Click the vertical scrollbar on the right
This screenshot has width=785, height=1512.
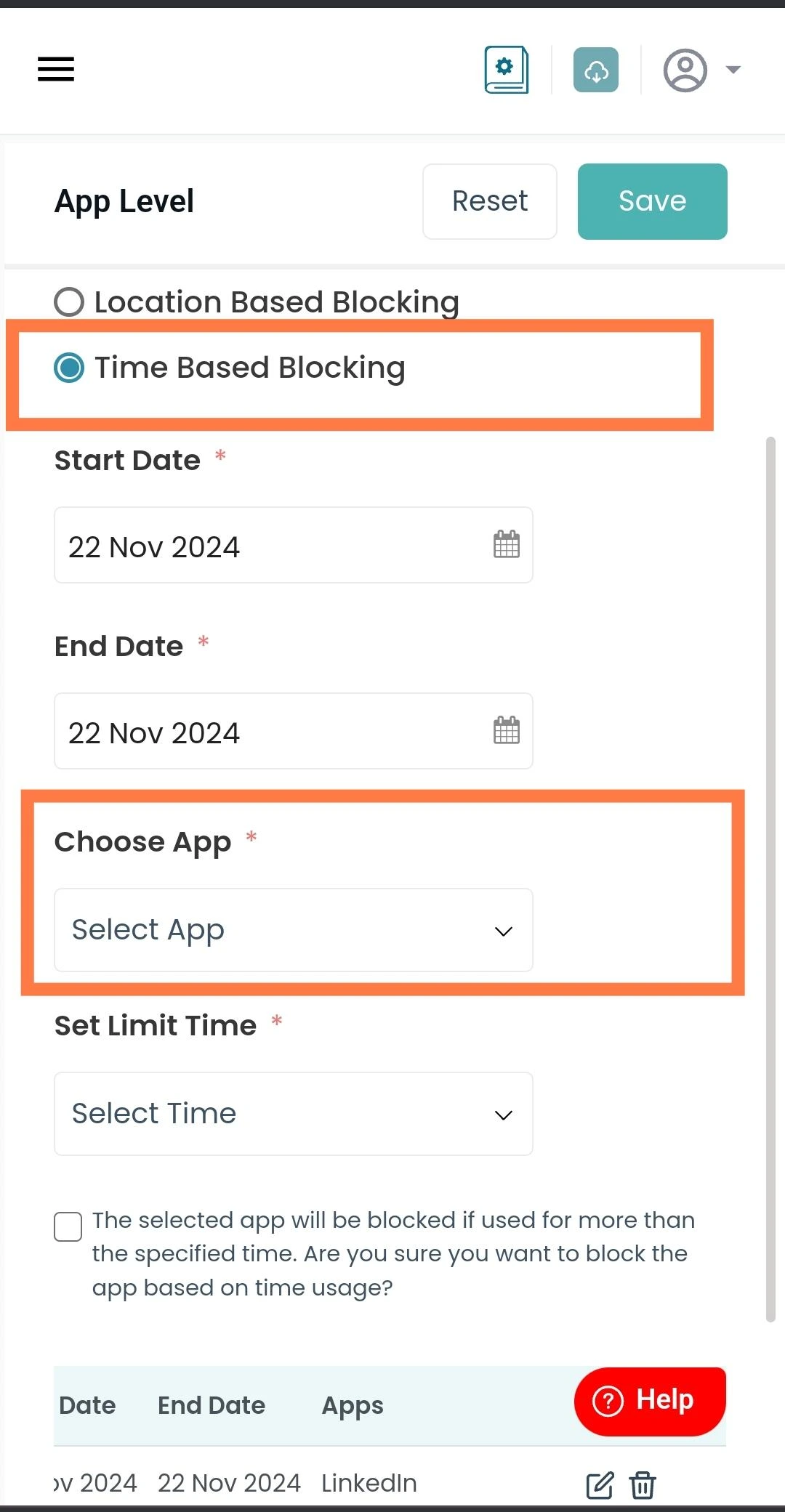coord(771,879)
